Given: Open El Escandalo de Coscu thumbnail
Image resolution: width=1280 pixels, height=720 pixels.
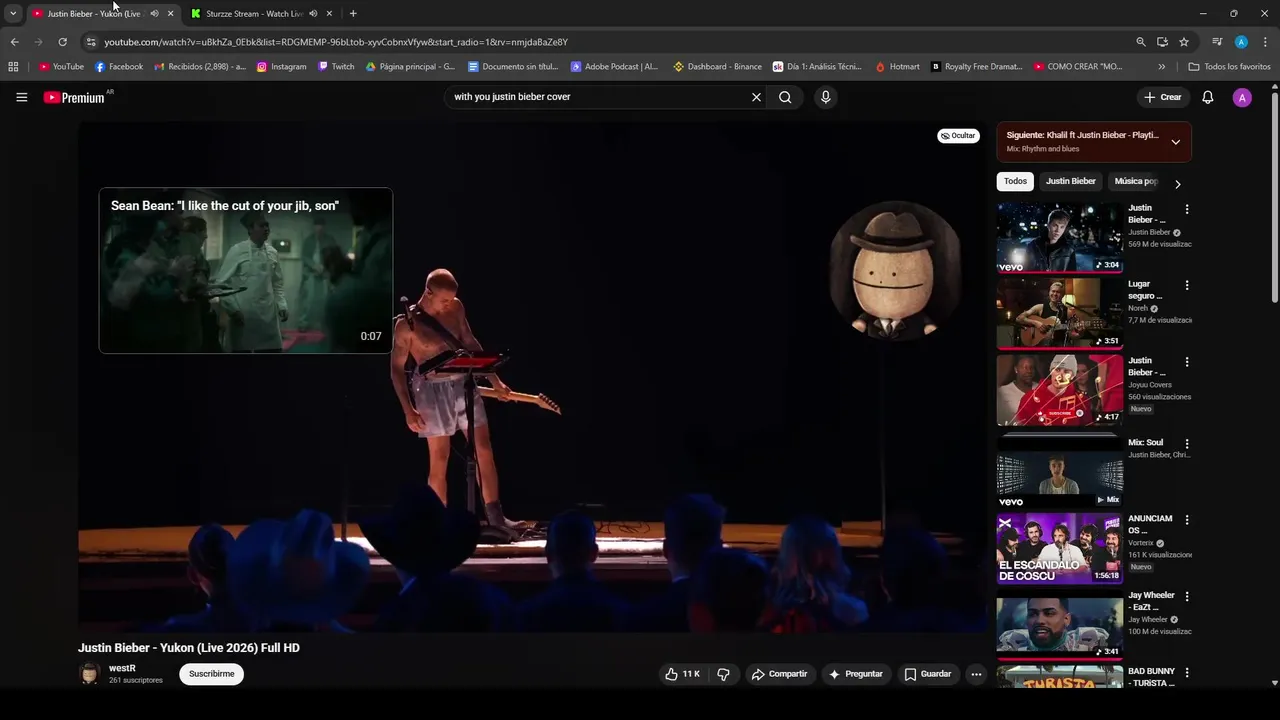Looking at the screenshot, I should (x=1059, y=548).
